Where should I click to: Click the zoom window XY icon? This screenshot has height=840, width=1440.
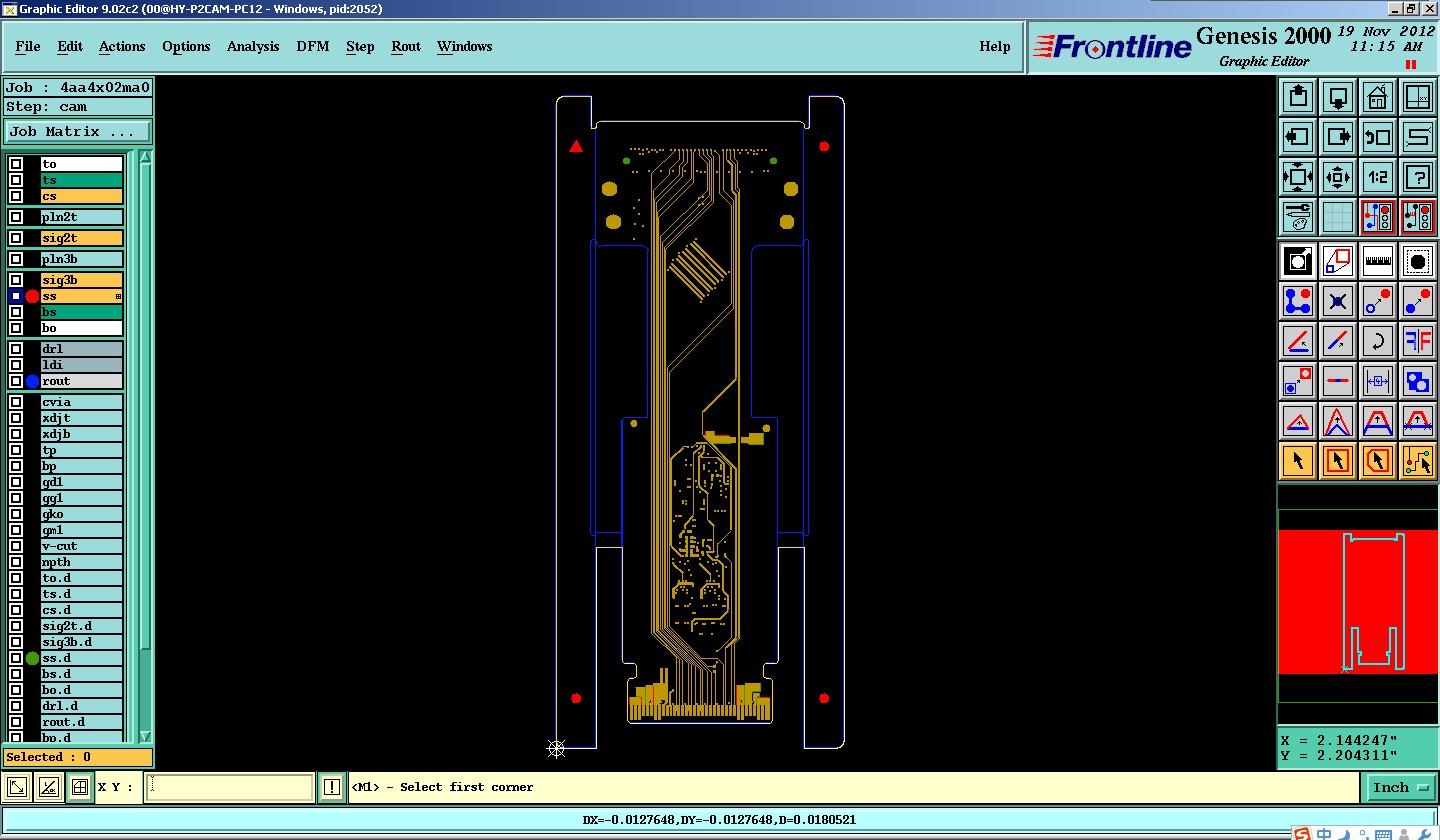[x=1418, y=98]
